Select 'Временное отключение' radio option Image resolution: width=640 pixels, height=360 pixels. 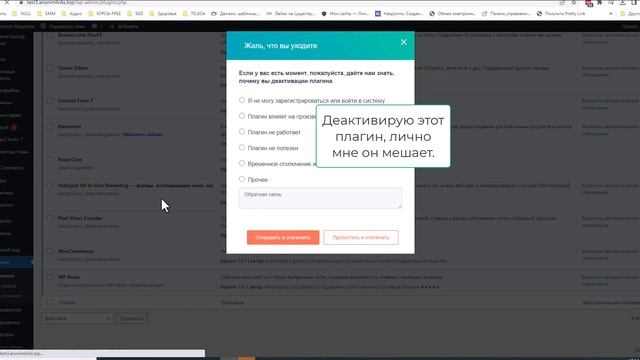coord(242,163)
